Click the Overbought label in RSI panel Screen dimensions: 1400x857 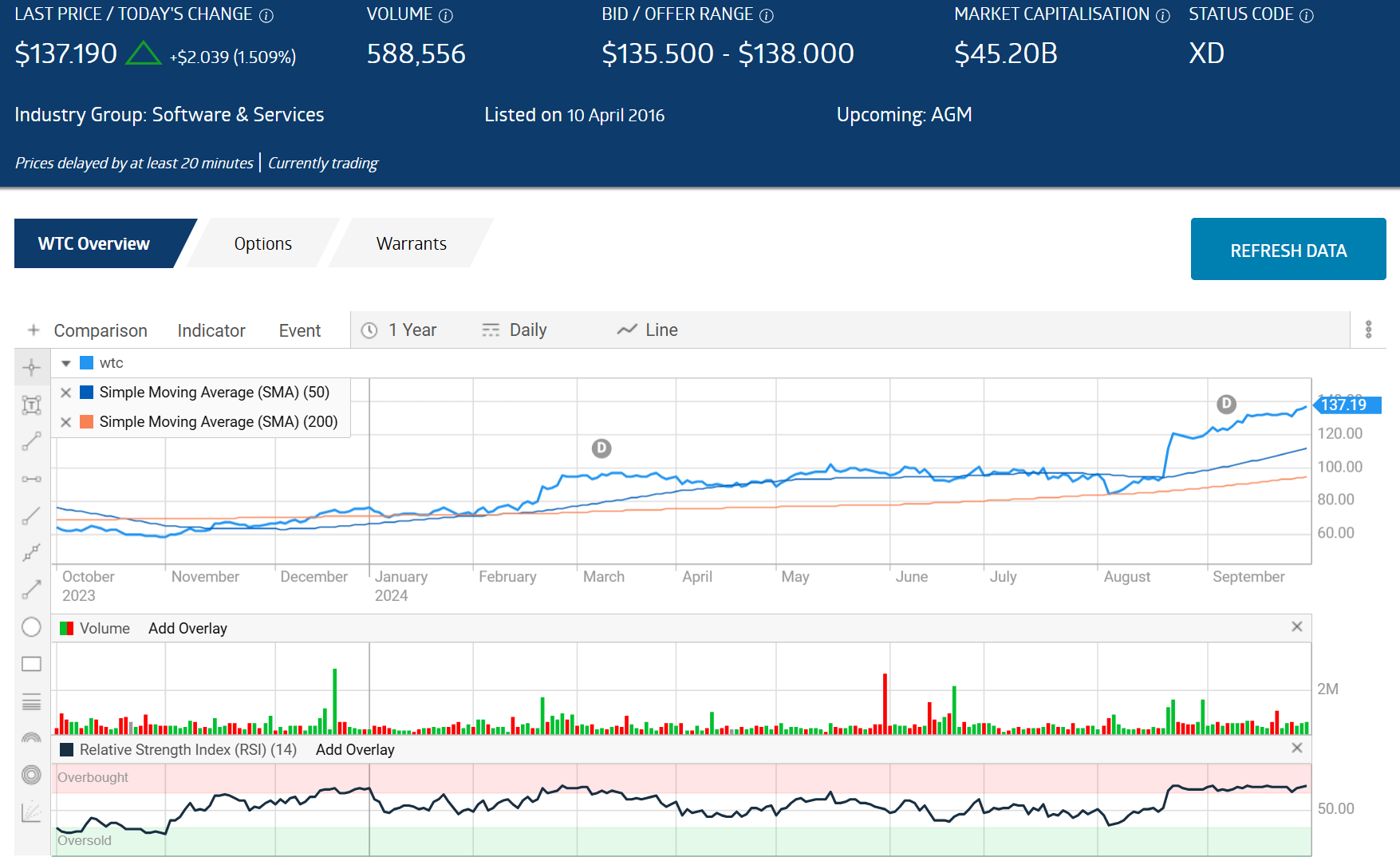pyautogui.click(x=93, y=777)
